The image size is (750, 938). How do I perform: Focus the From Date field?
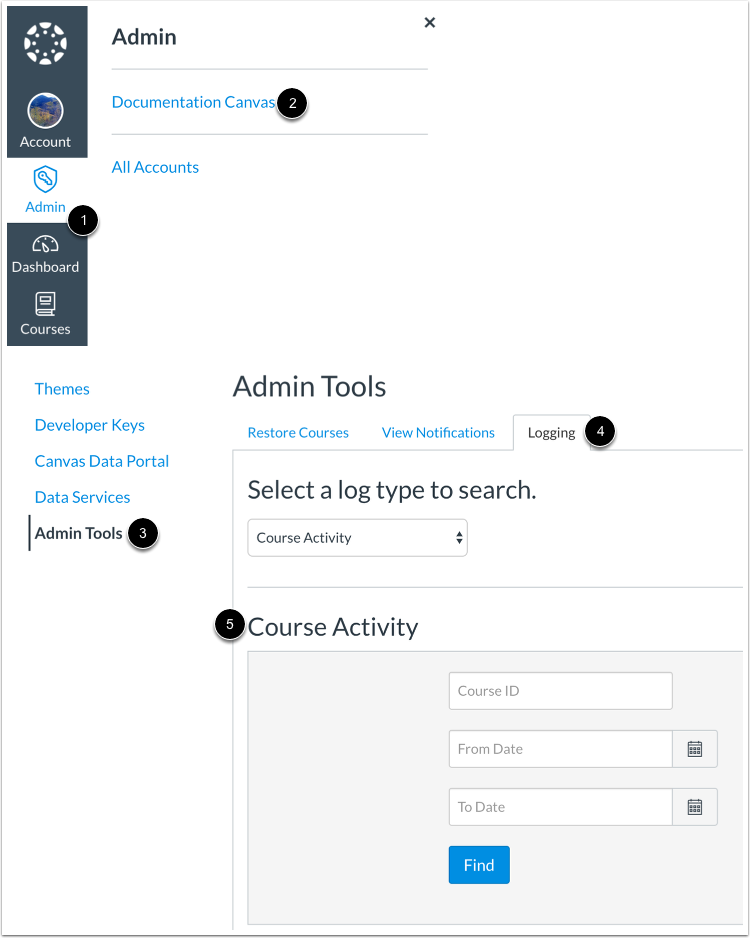pyautogui.click(x=560, y=749)
